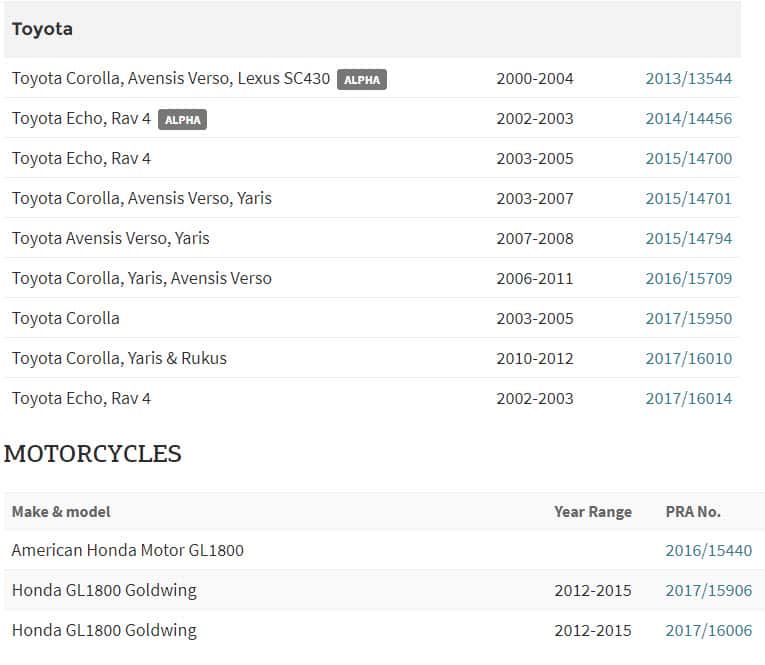Image resolution: width=765 pixels, height=665 pixels.
Task: Click the Toyota section heading
Action: (x=42, y=29)
